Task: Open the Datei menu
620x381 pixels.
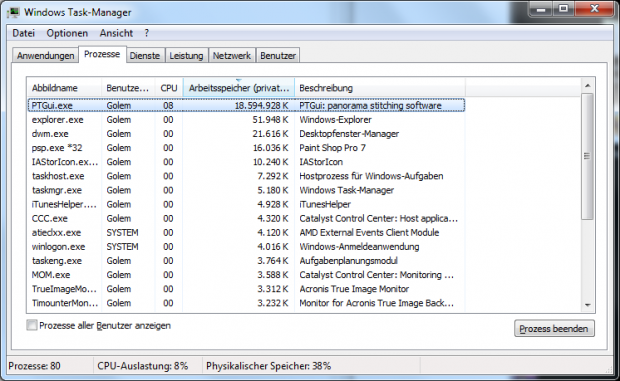Action: pyautogui.click(x=24, y=33)
